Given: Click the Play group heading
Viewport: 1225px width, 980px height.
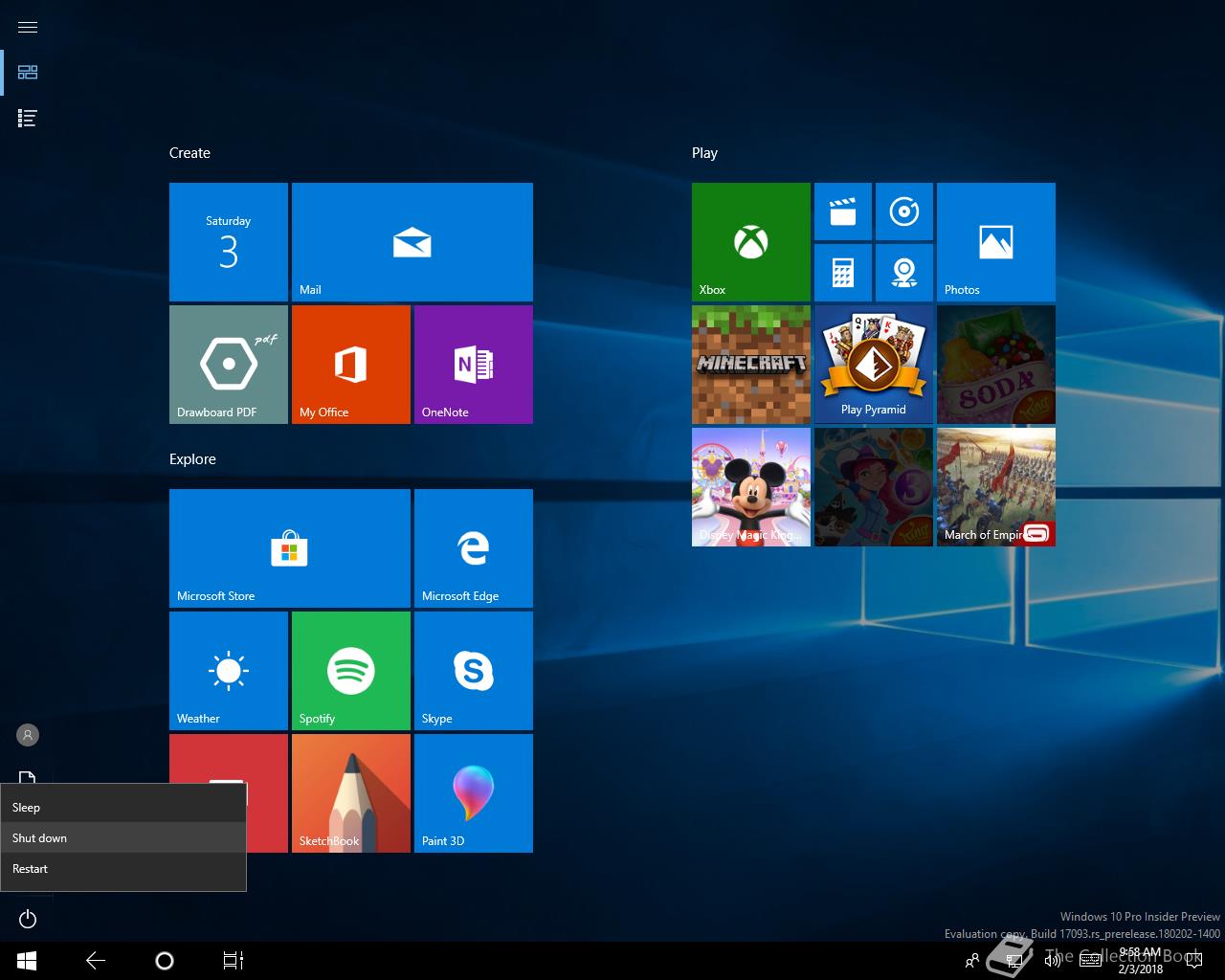Looking at the screenshot, I should pos(704,153).
